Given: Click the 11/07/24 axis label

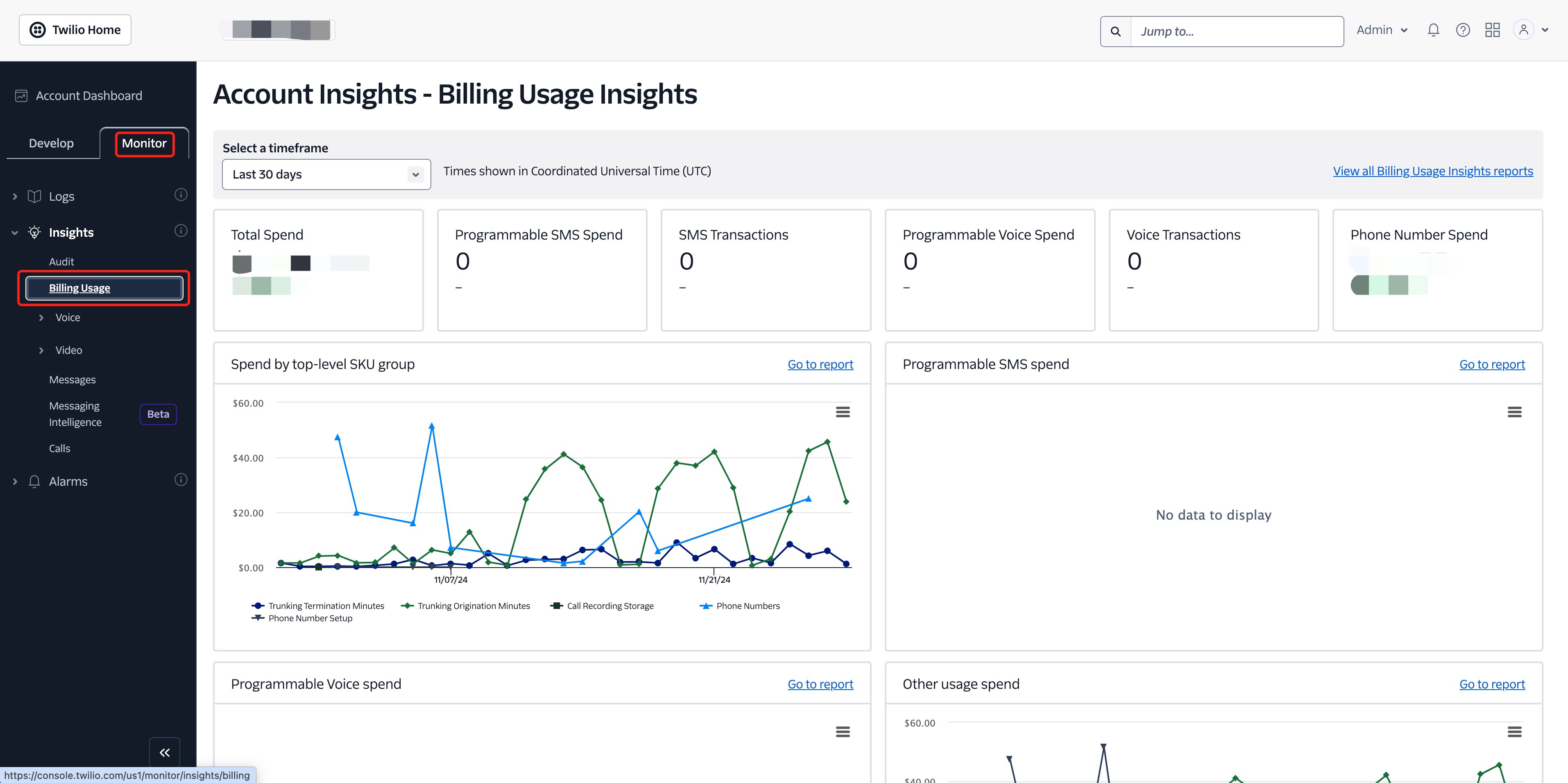Looking at the screenshot, I should [451, 580].
